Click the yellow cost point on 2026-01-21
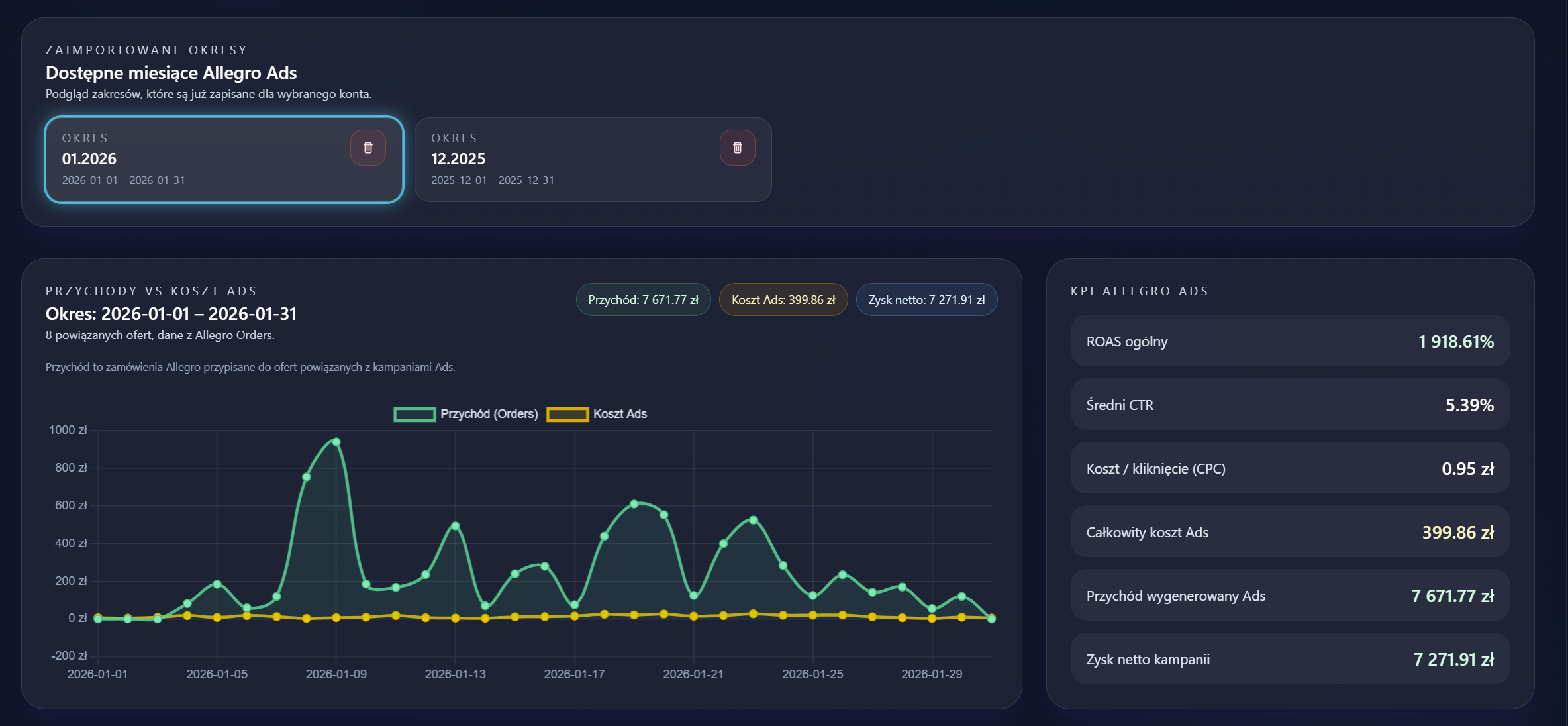The image size is (1568, 726). [693, 616]
